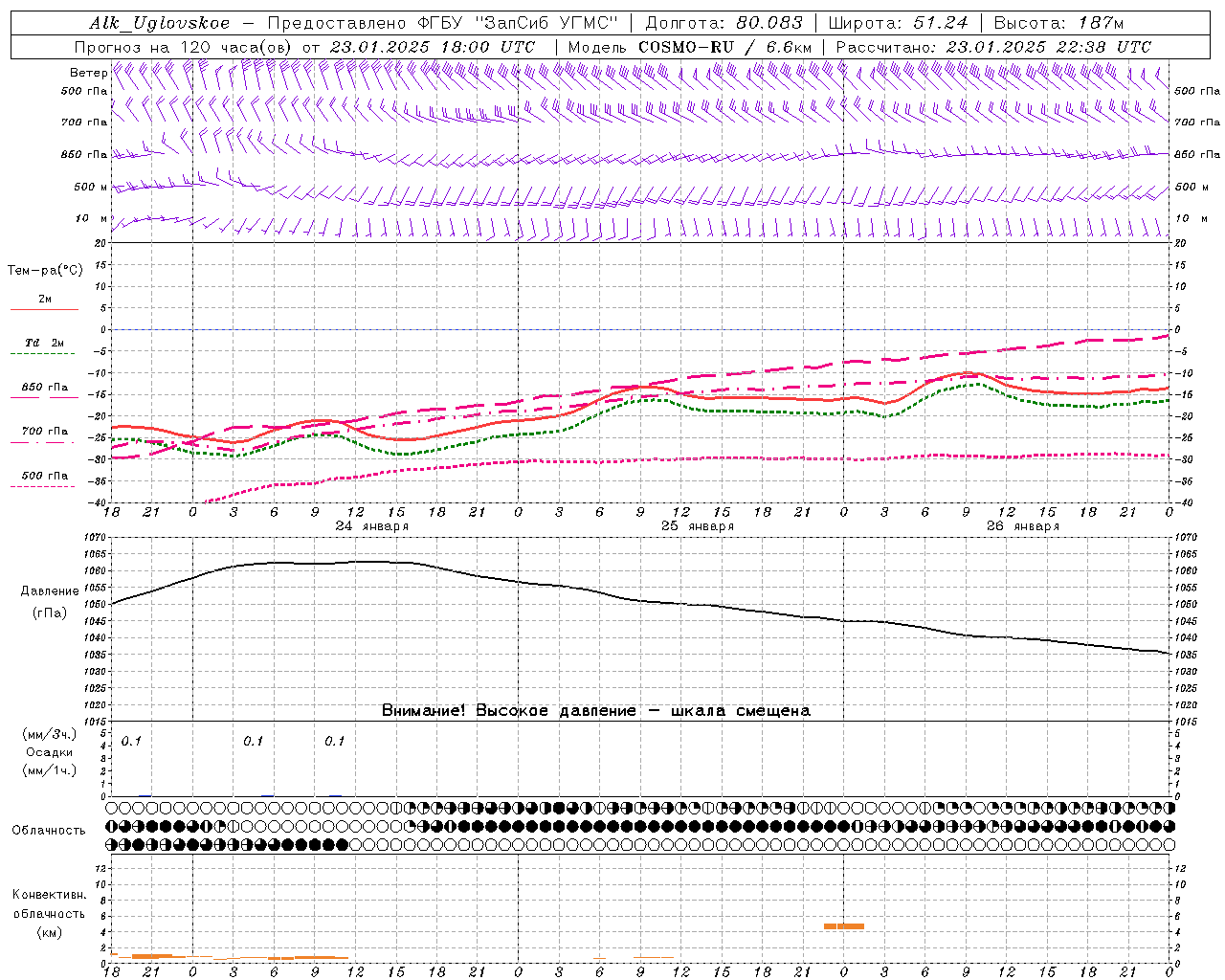Select the text Предоставлено ФГБУ "ЗапСиб УГМС"
1225x980 pixels.
click(x=443, y=23)
